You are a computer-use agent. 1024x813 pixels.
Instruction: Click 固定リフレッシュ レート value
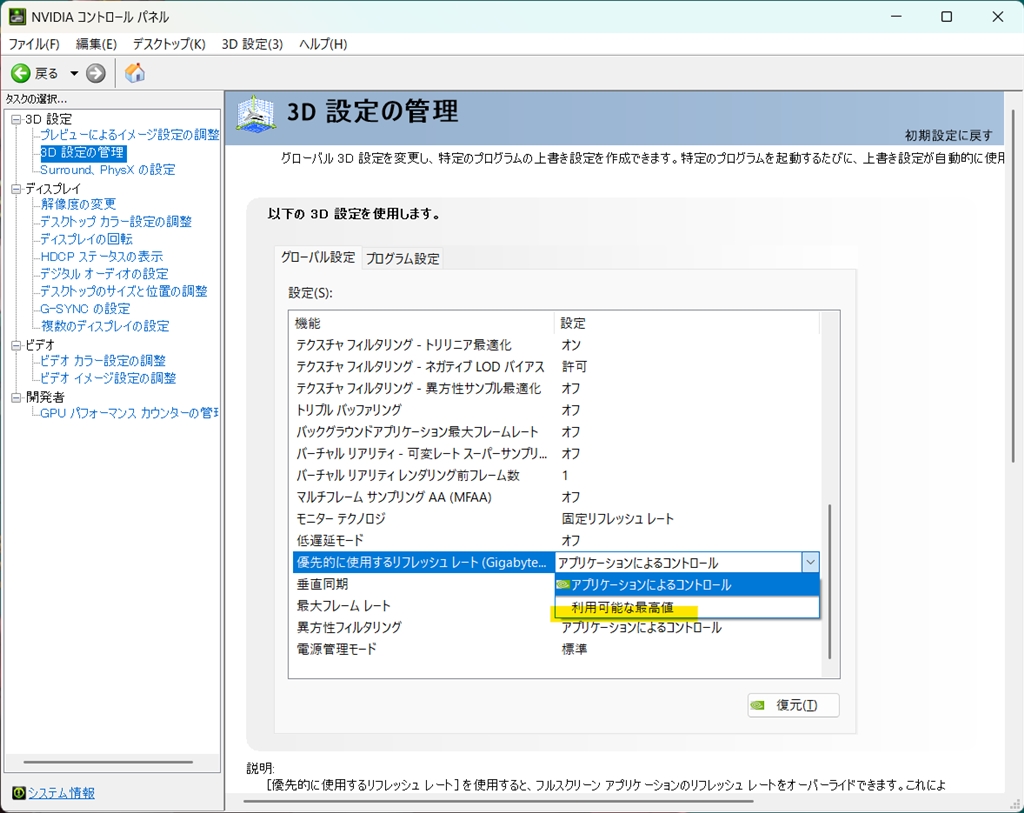tap(617, 519)
